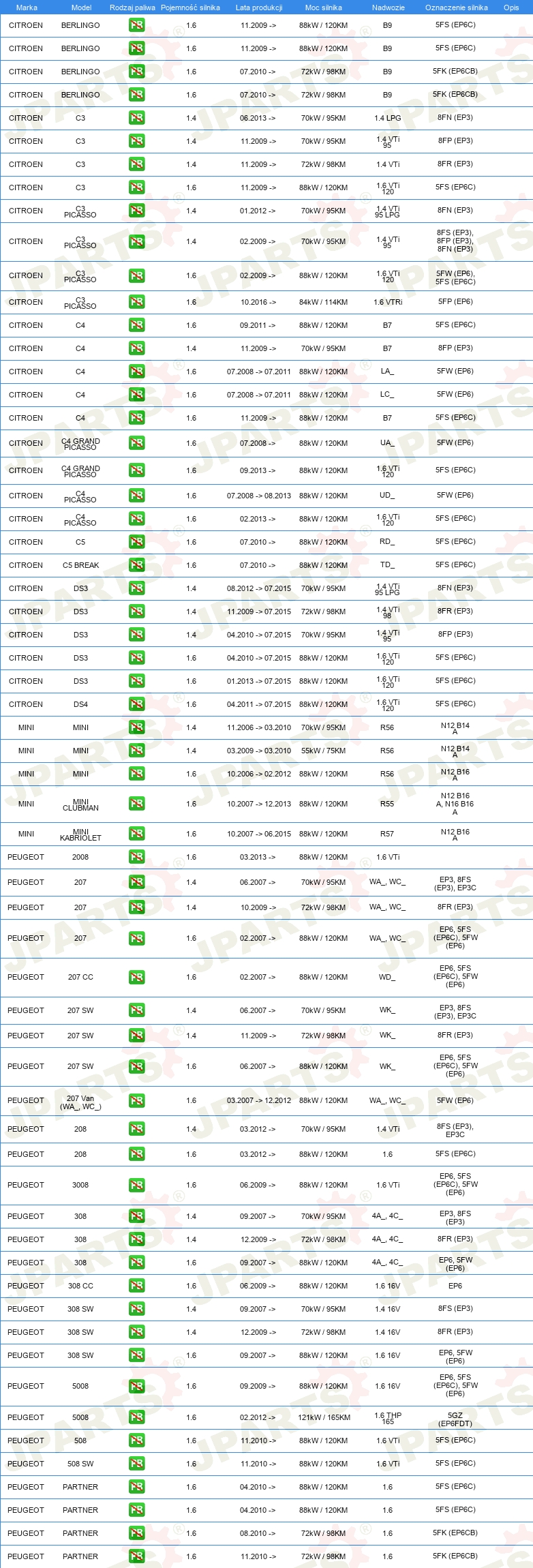Click the Nadwozie column header
The image size is (533, 1568).
pyautogui.click(x=388, y=7)
